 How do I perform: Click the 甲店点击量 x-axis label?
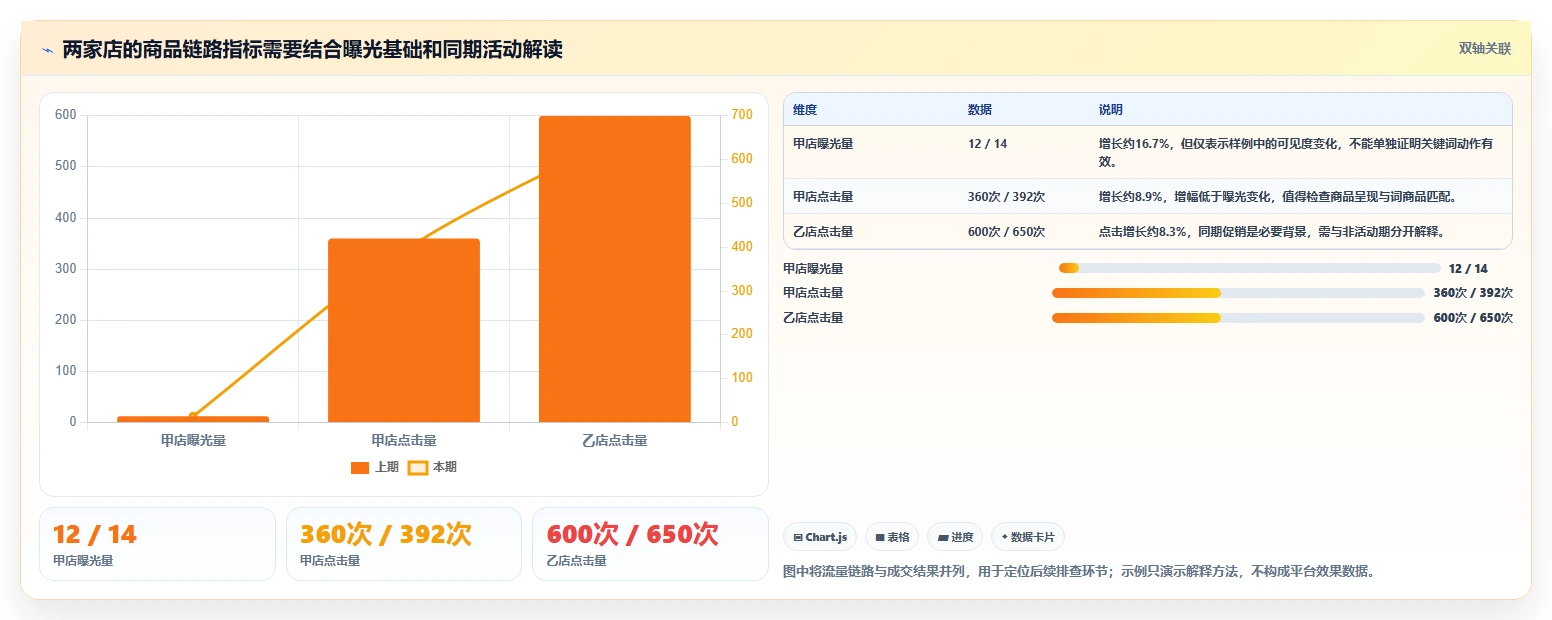pyautogui.click(x=404, y=440)
